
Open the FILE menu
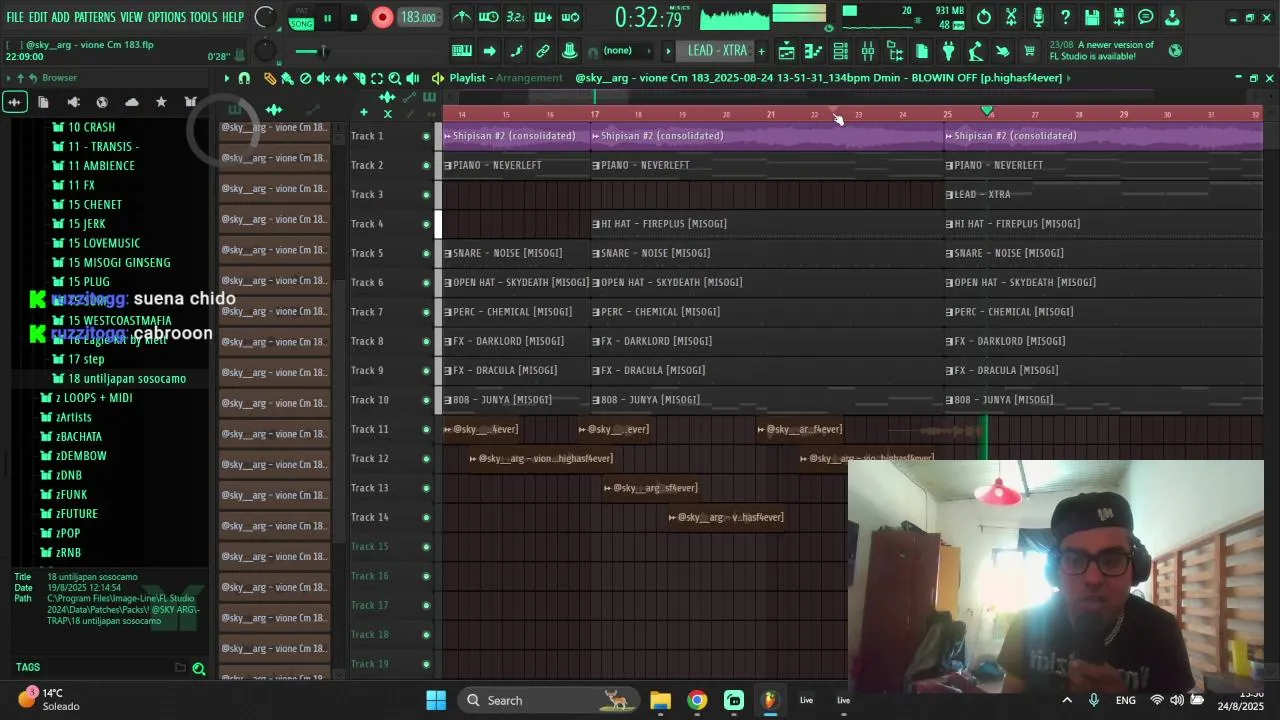point(15,17)
